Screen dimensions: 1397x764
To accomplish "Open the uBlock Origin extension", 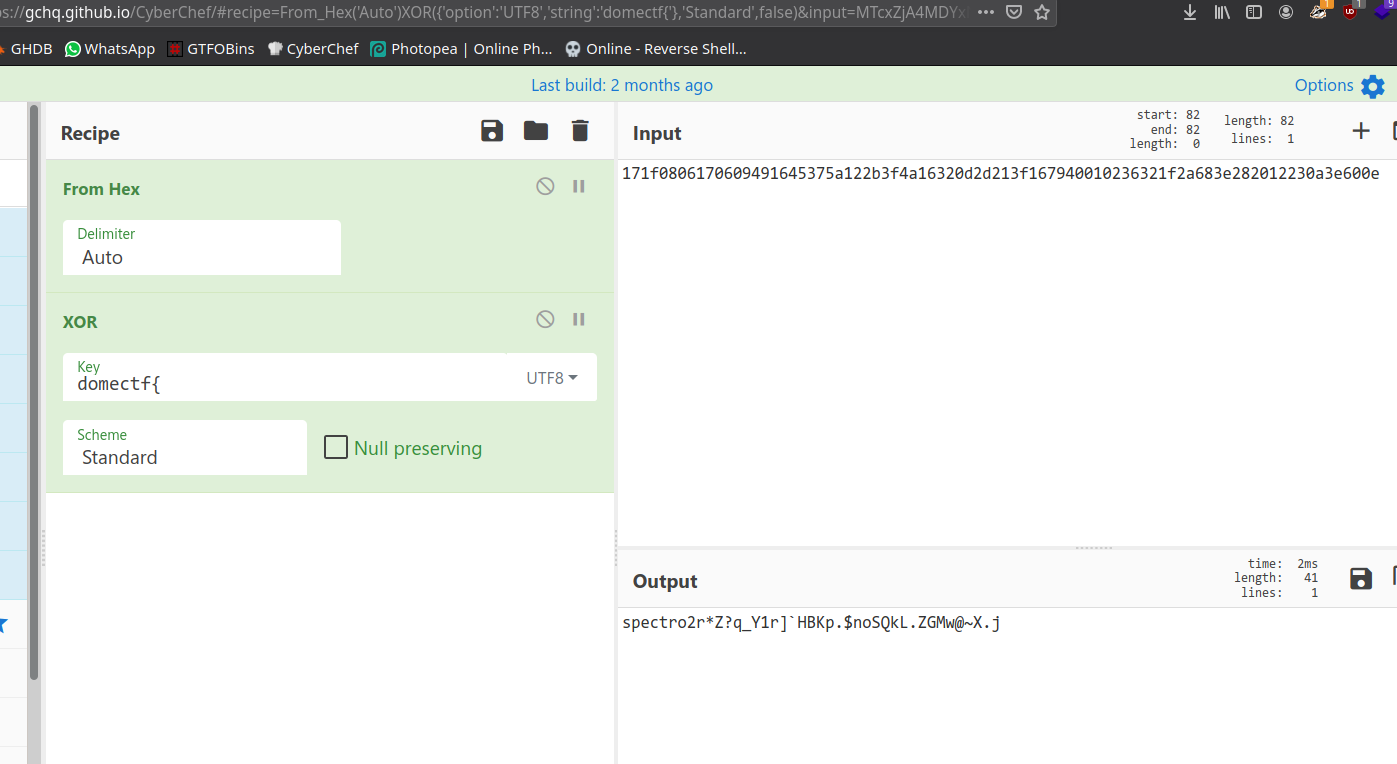I will (1351, 12).
